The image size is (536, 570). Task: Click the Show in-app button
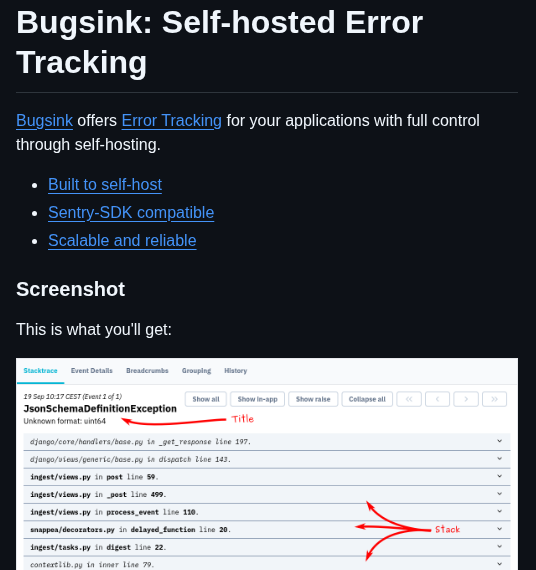tap(257, 399)
